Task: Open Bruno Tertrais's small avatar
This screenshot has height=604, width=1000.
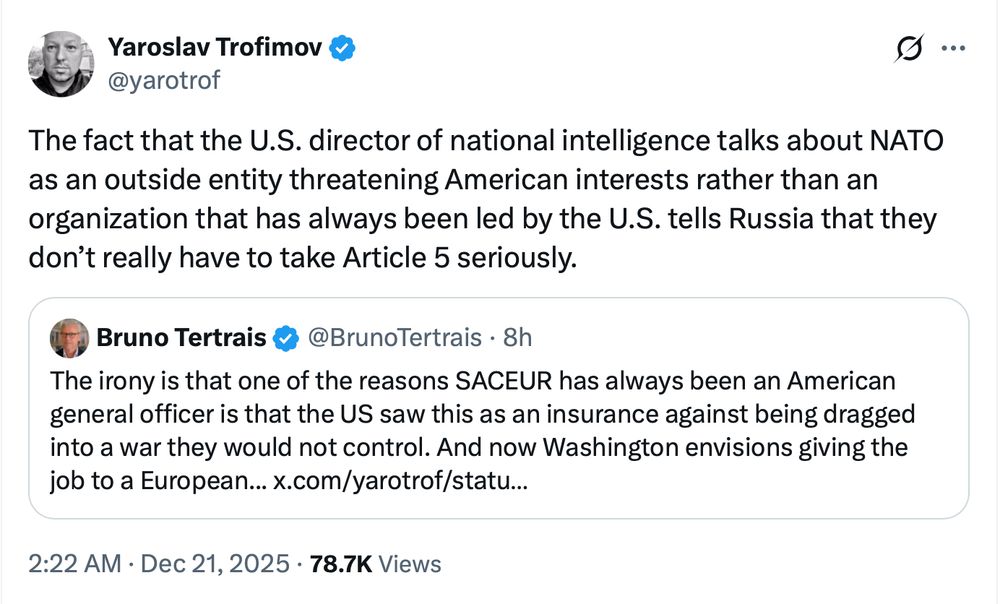Action: point(69,338)
